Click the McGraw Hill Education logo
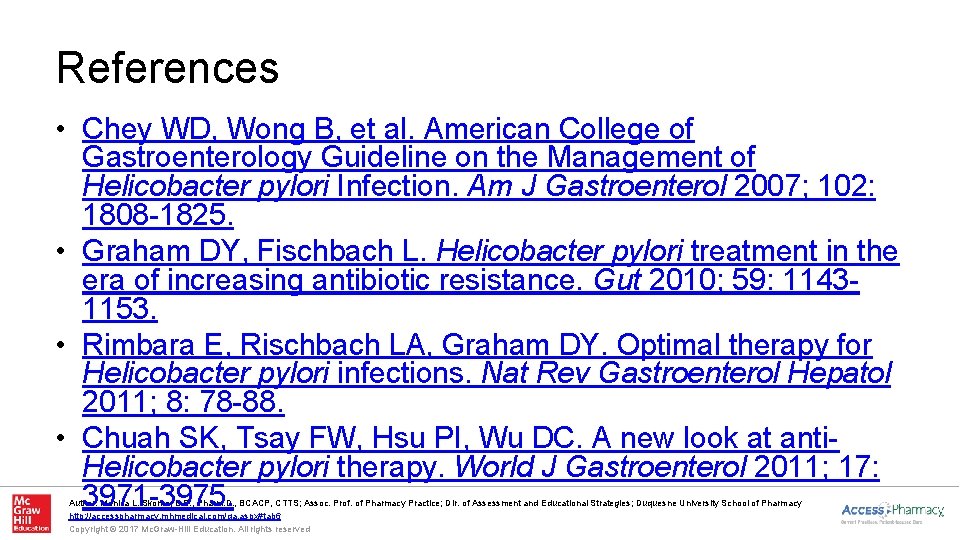Image resolution: width=960 pixels, height=540 pixels. click(x=32, y=513)
